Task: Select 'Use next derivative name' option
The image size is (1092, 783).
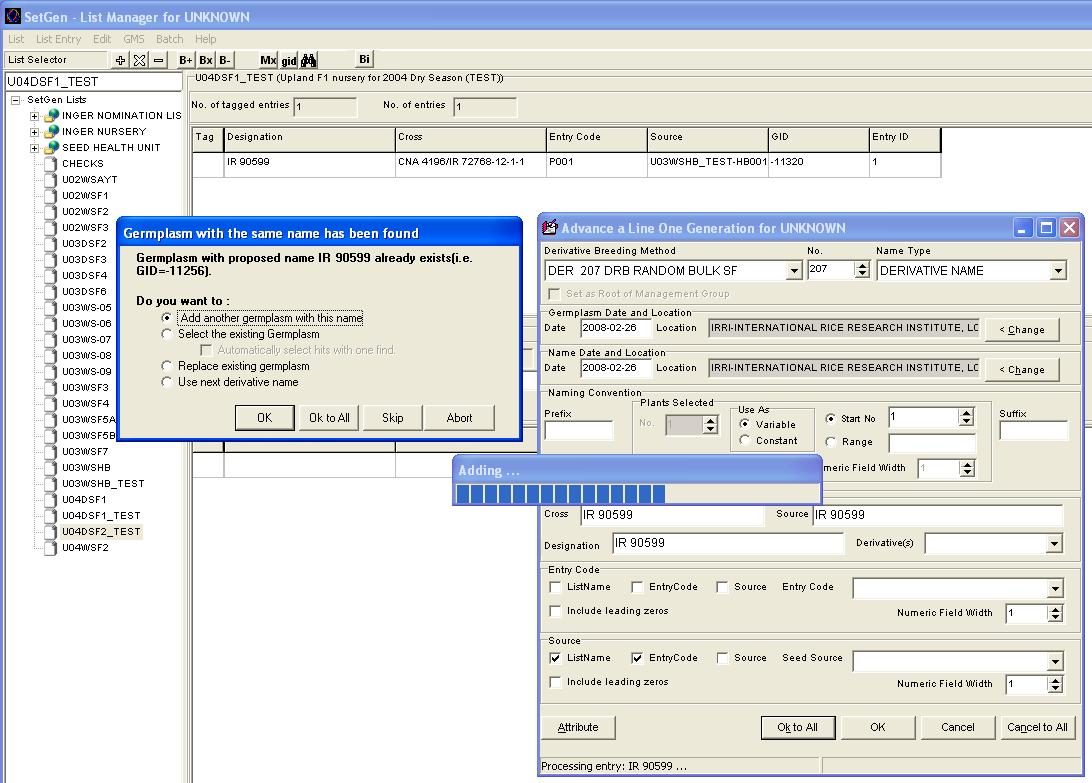Action: tap(166, 382)
